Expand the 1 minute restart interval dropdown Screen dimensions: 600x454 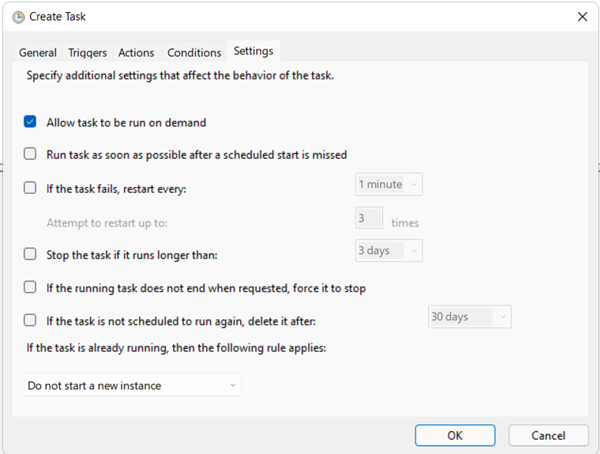tap(389, 185)
